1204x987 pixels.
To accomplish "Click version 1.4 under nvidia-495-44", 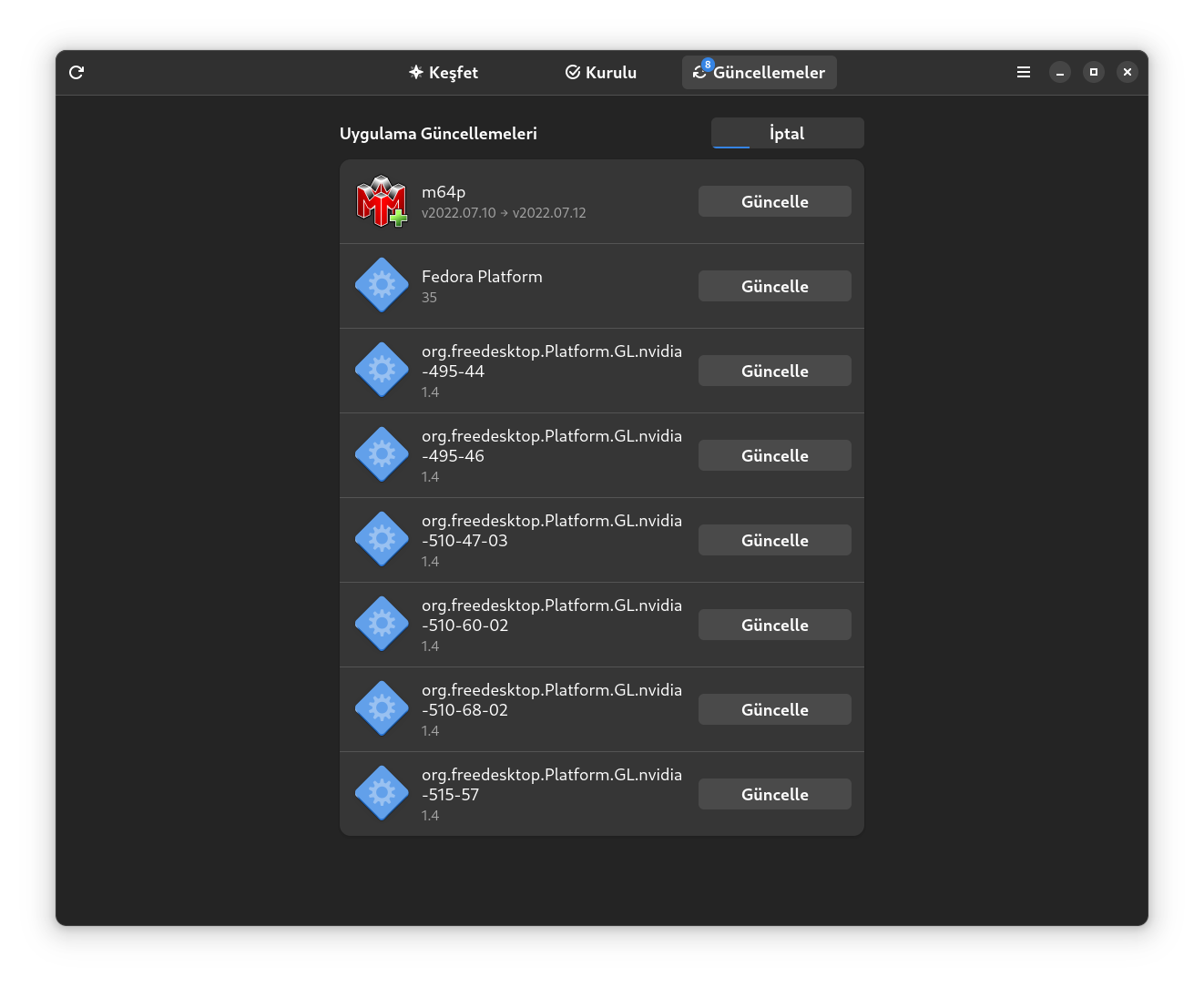I will pyautogui.click(x=430, y=392).
